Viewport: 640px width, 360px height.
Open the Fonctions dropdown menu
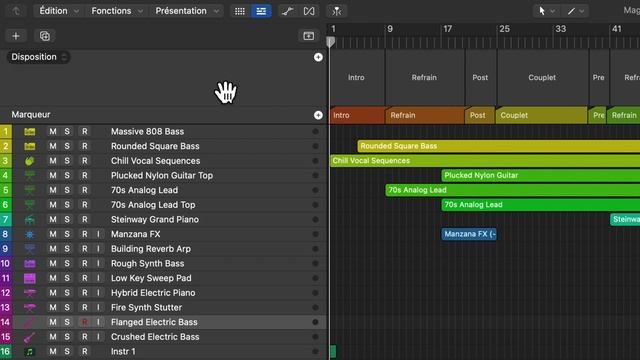click(117, 11)
